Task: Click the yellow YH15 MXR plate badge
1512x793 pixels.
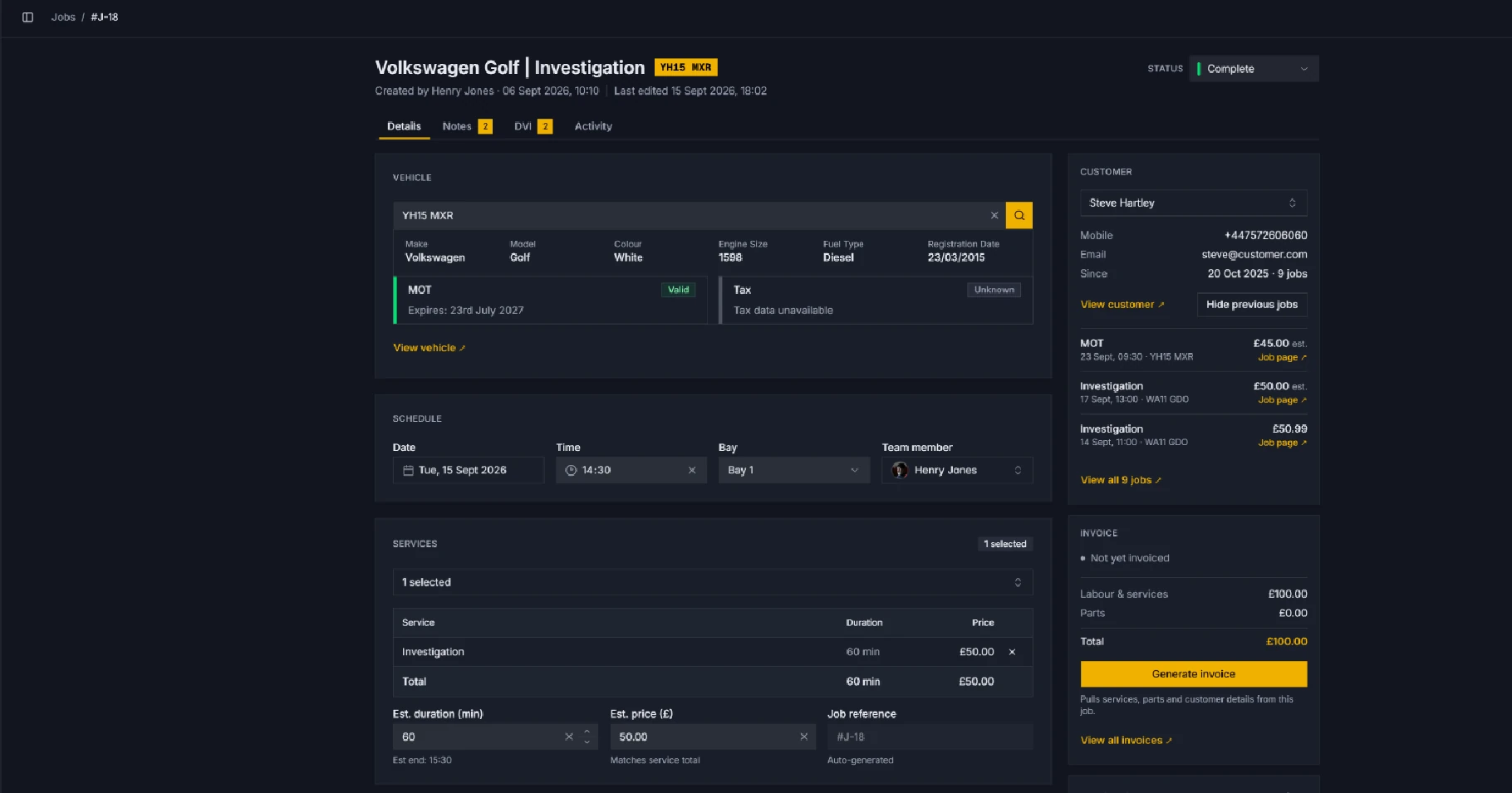Action: click(x=685, y=67)
